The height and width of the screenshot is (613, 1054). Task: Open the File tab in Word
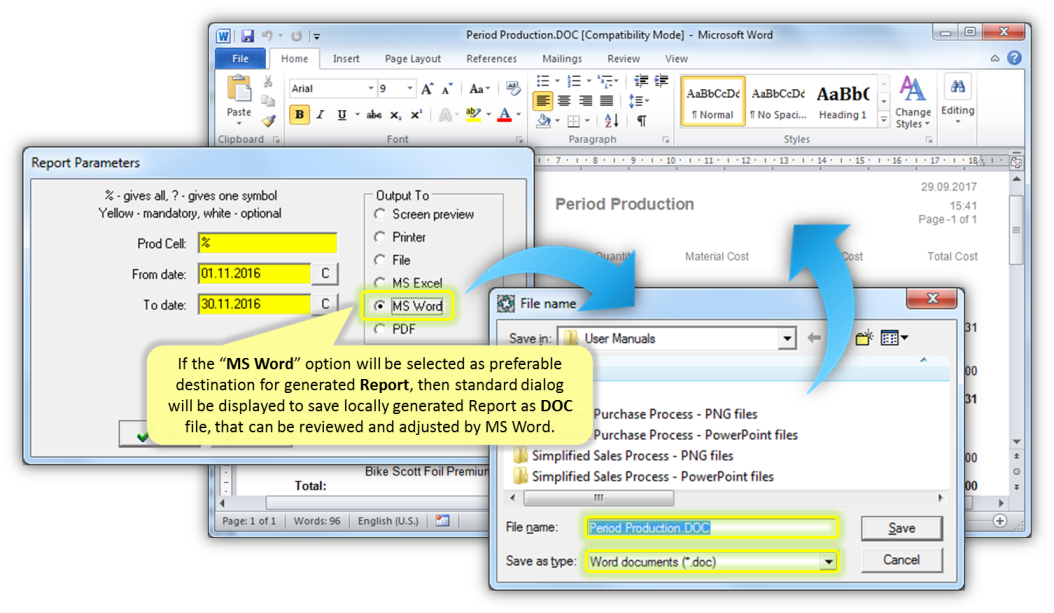(x=240, y=58)
